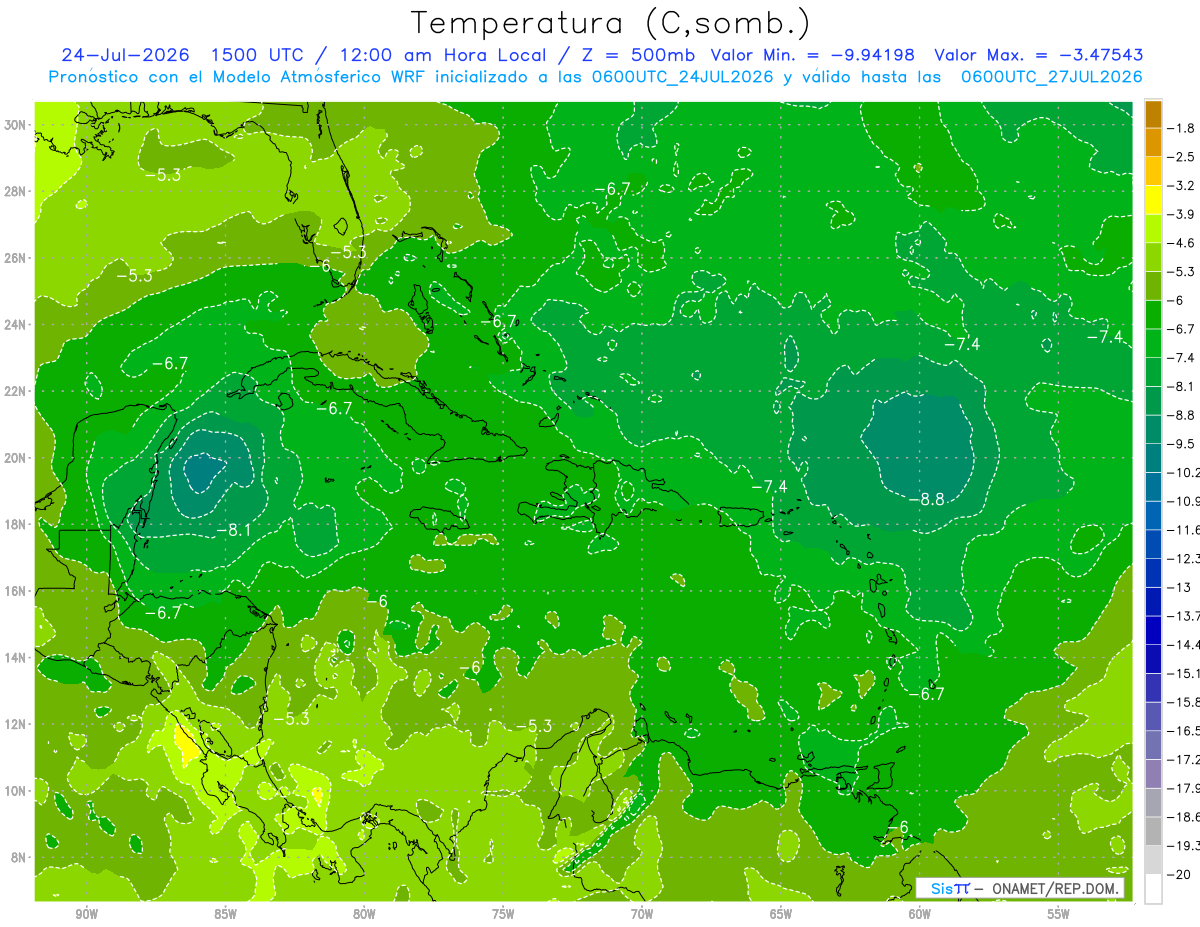This screenshot has width=1200, height=927.
Task: Click the '0600UTC_27JUL2026' valid-until timestamp
Action: tap(1052, 77)
